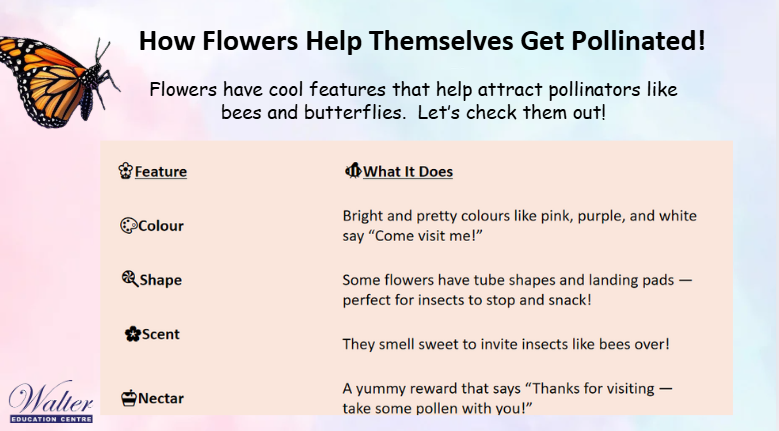Click the Scent feature label

click(x=160, y=334)
